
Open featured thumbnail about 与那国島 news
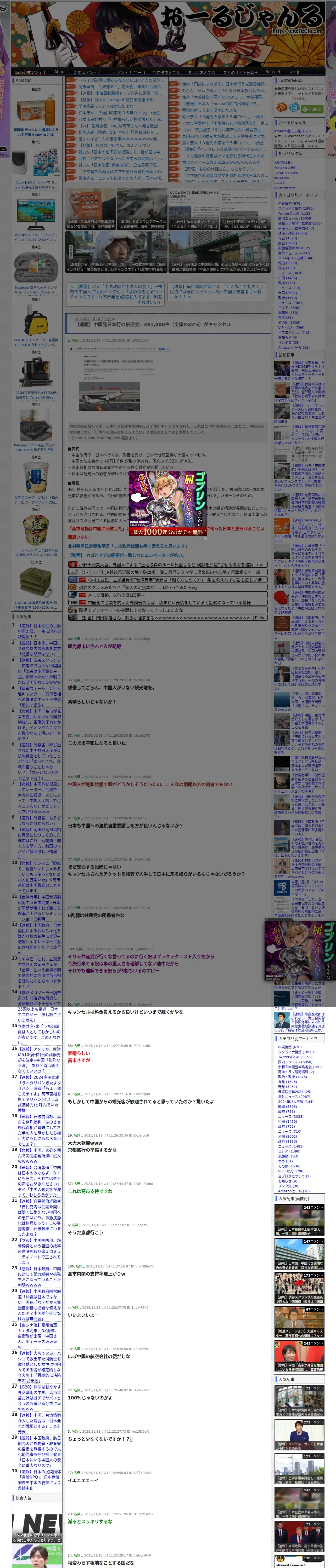pyautogui.click(x=220, y=251)
